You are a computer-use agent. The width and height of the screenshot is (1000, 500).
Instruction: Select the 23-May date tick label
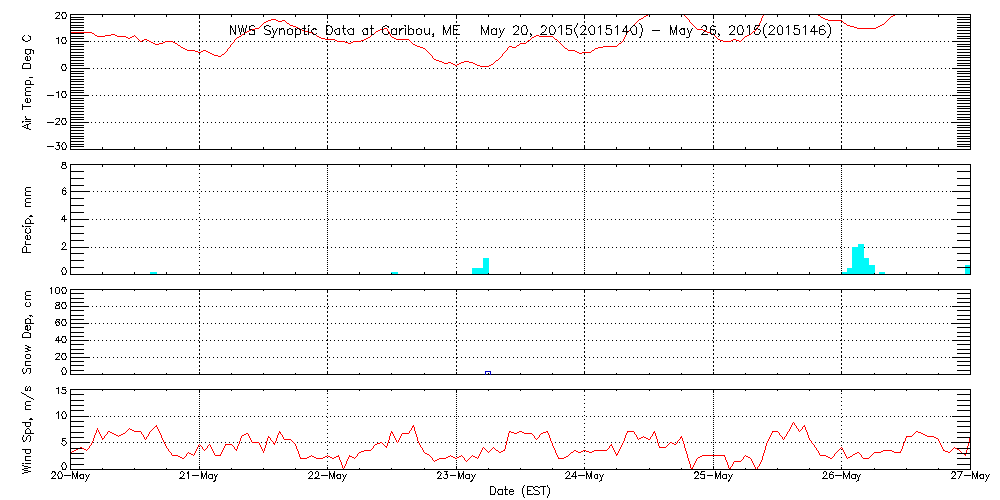click(456, 477)
